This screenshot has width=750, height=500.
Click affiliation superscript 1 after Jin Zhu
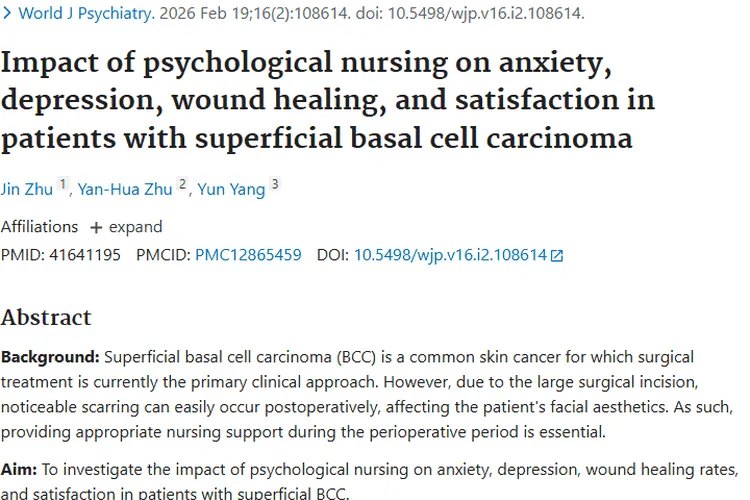point(63,184)
